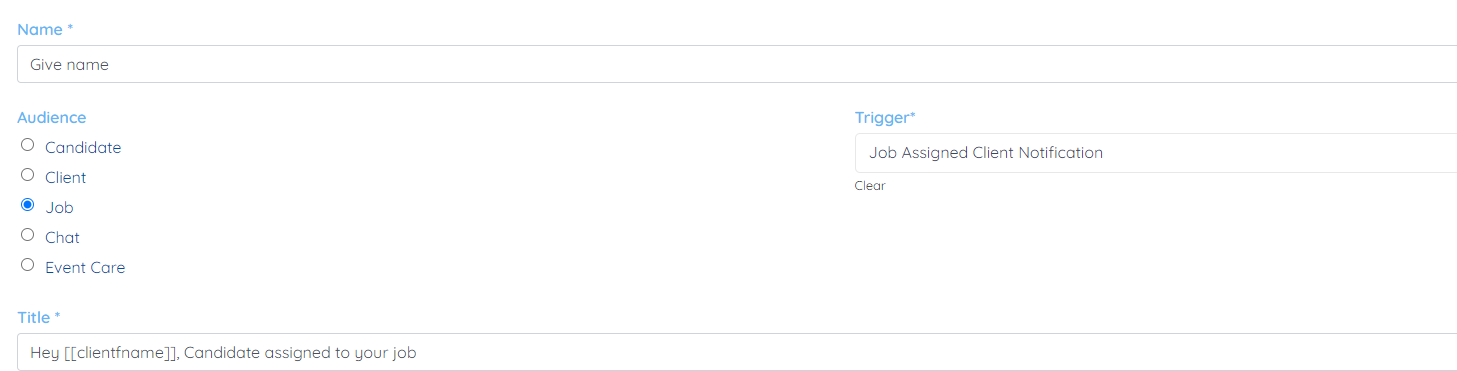Click the Event Care label text
The image size is (1457, 371).
(85, 268)
